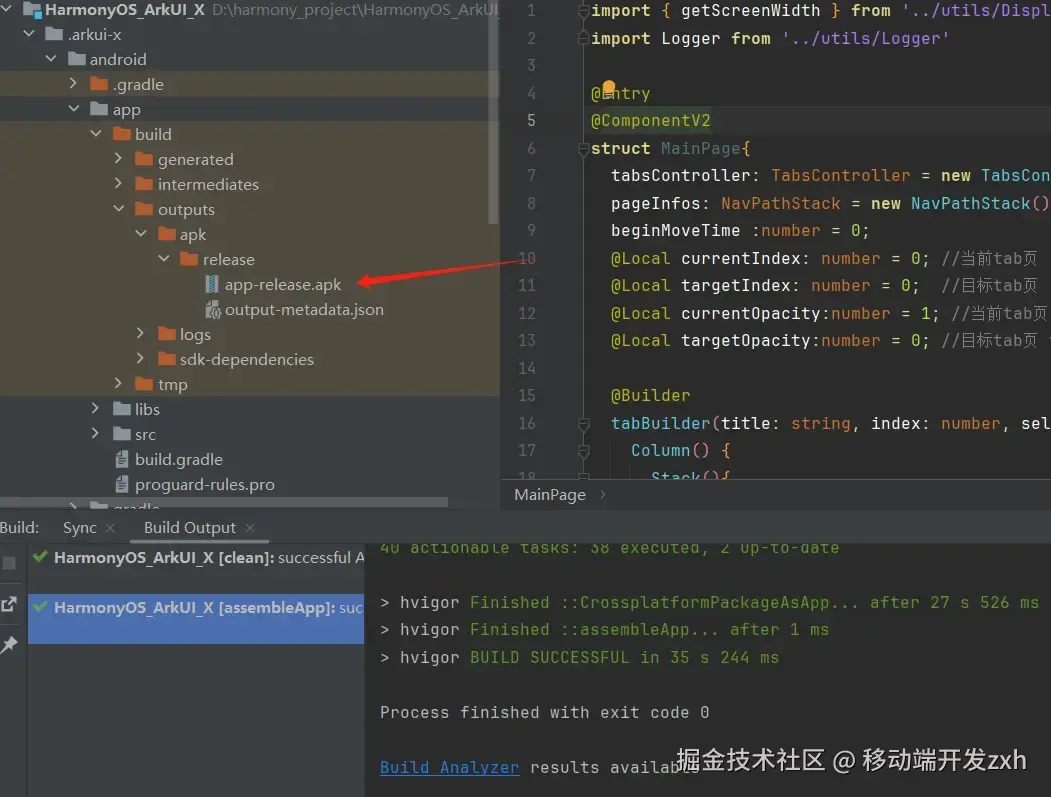
Task: Expand the intermediates folder
Action: [x=118, y=183]
